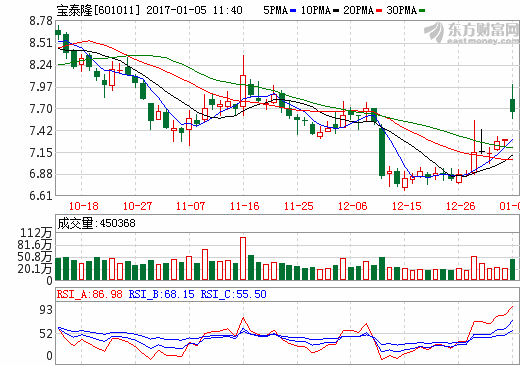This screenshot has height=365, width=520.
Task: Click the 20PMA legend label
Action: pos(359,10)
